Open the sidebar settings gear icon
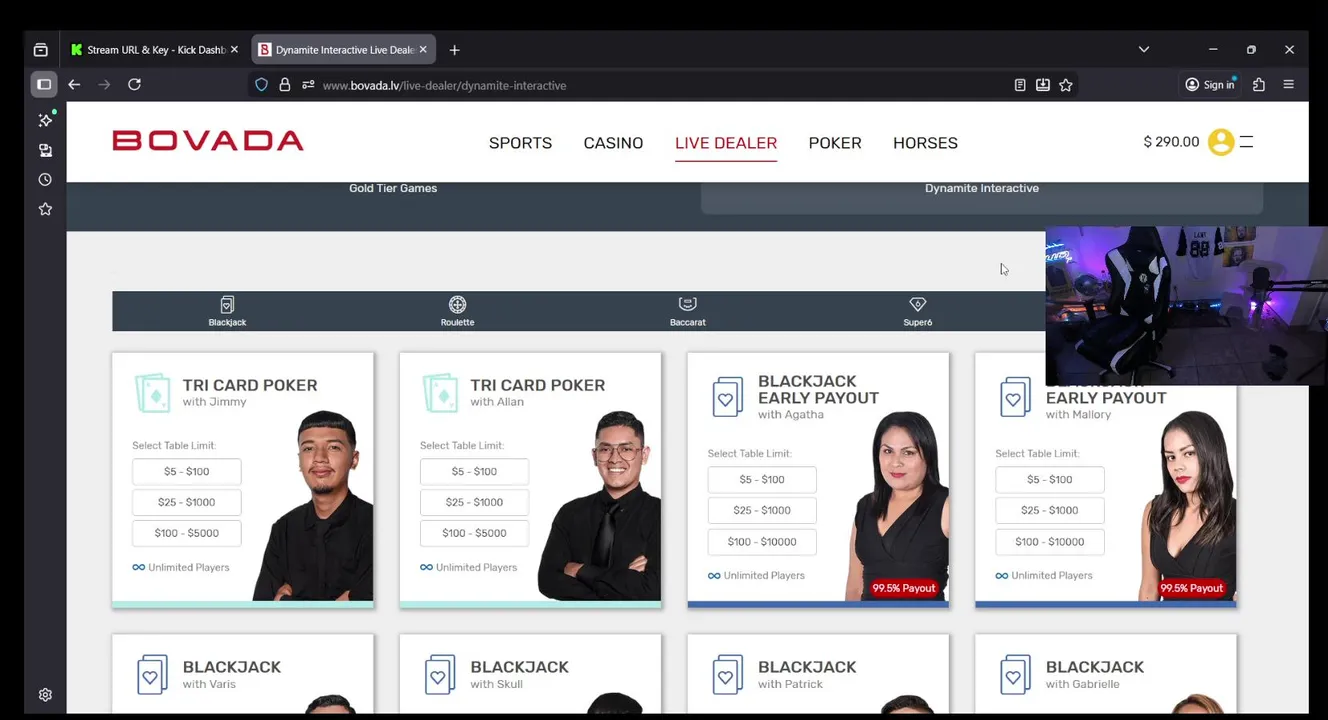Image resolution: width=1328 pixels, height=720 pixels. pyautogui.click(x=45, y=695)
